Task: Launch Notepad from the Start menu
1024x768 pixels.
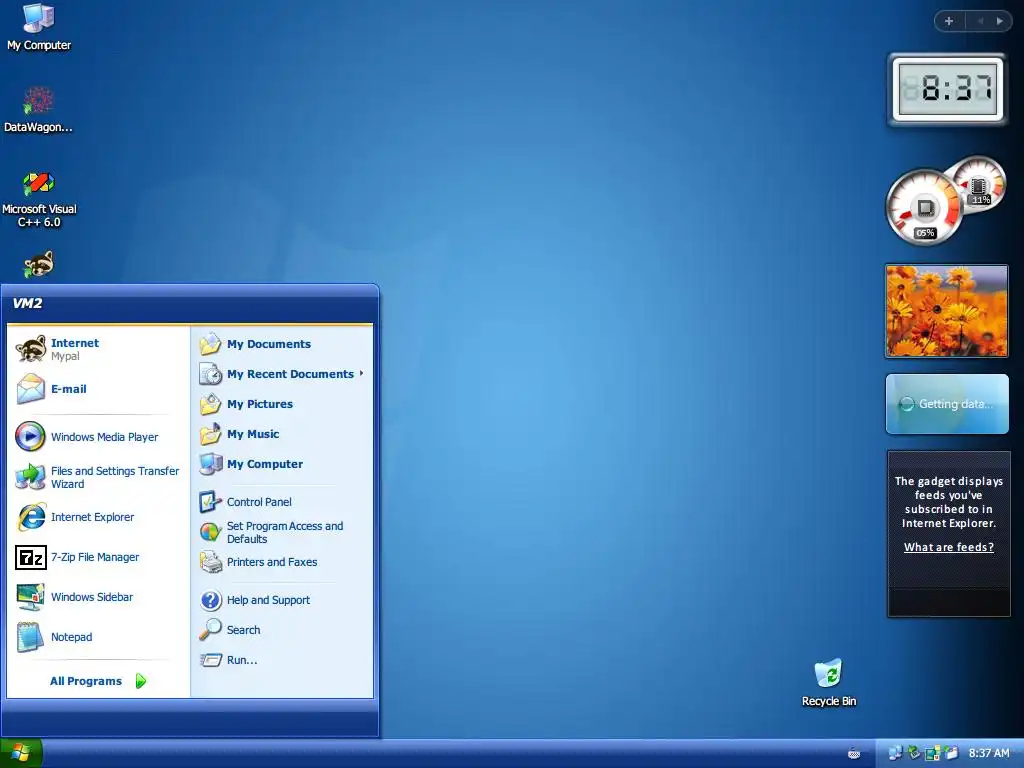Action: (98, 637)
